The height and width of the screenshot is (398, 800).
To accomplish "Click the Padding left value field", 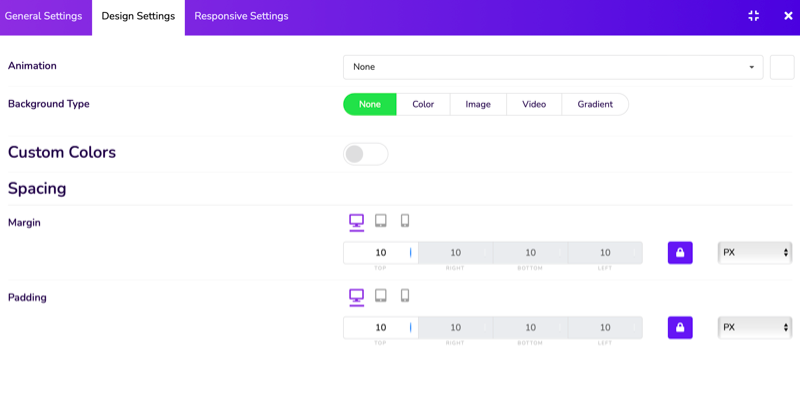I will (x=605, y=328).
